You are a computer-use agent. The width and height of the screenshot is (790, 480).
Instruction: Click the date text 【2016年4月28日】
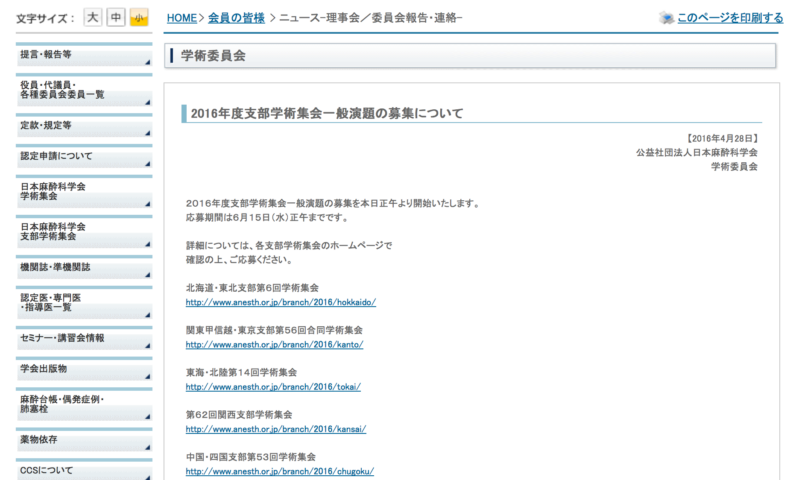point(722,139)
